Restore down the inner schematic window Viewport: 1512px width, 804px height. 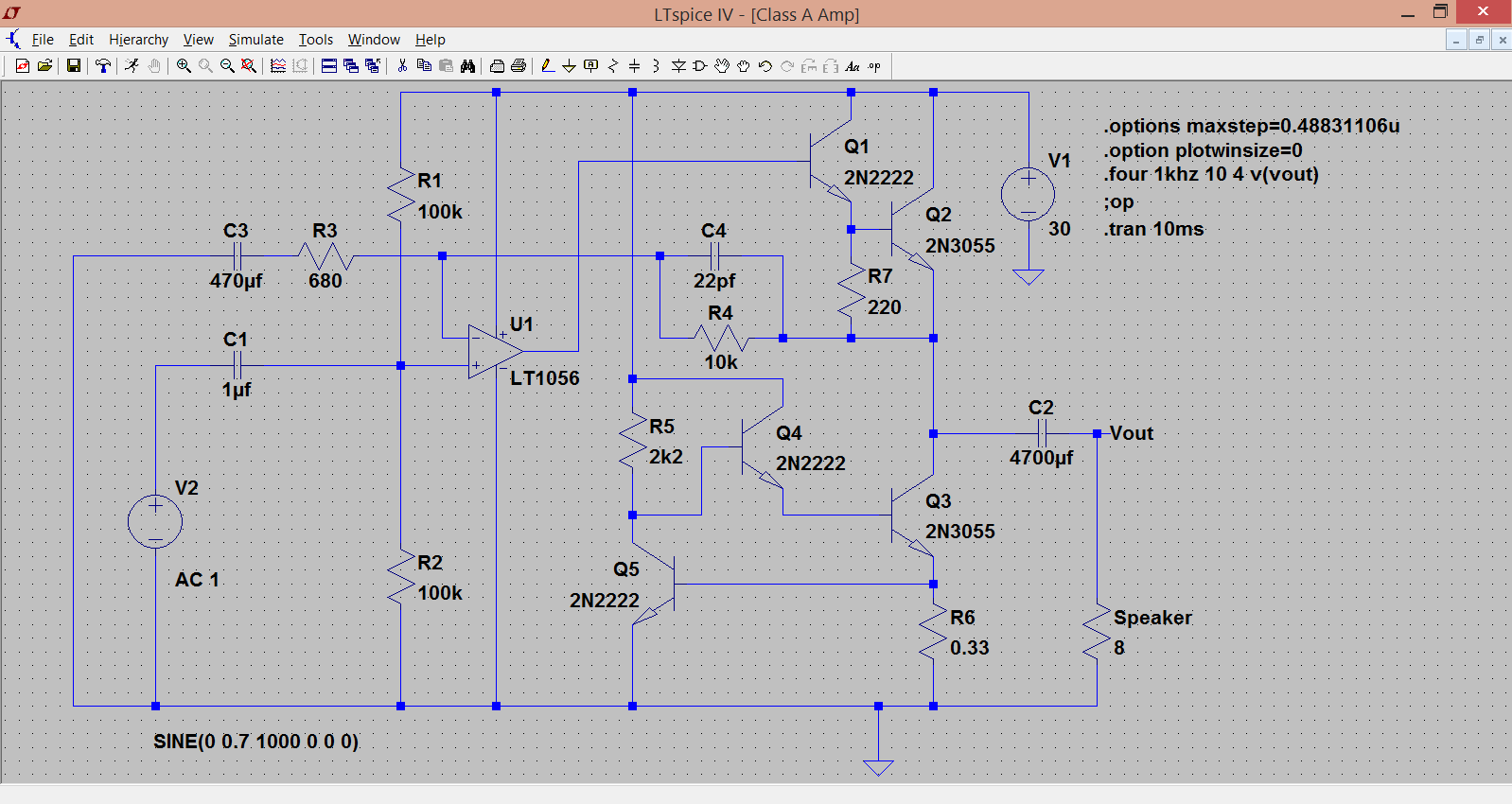click(x=1479, y=40)
